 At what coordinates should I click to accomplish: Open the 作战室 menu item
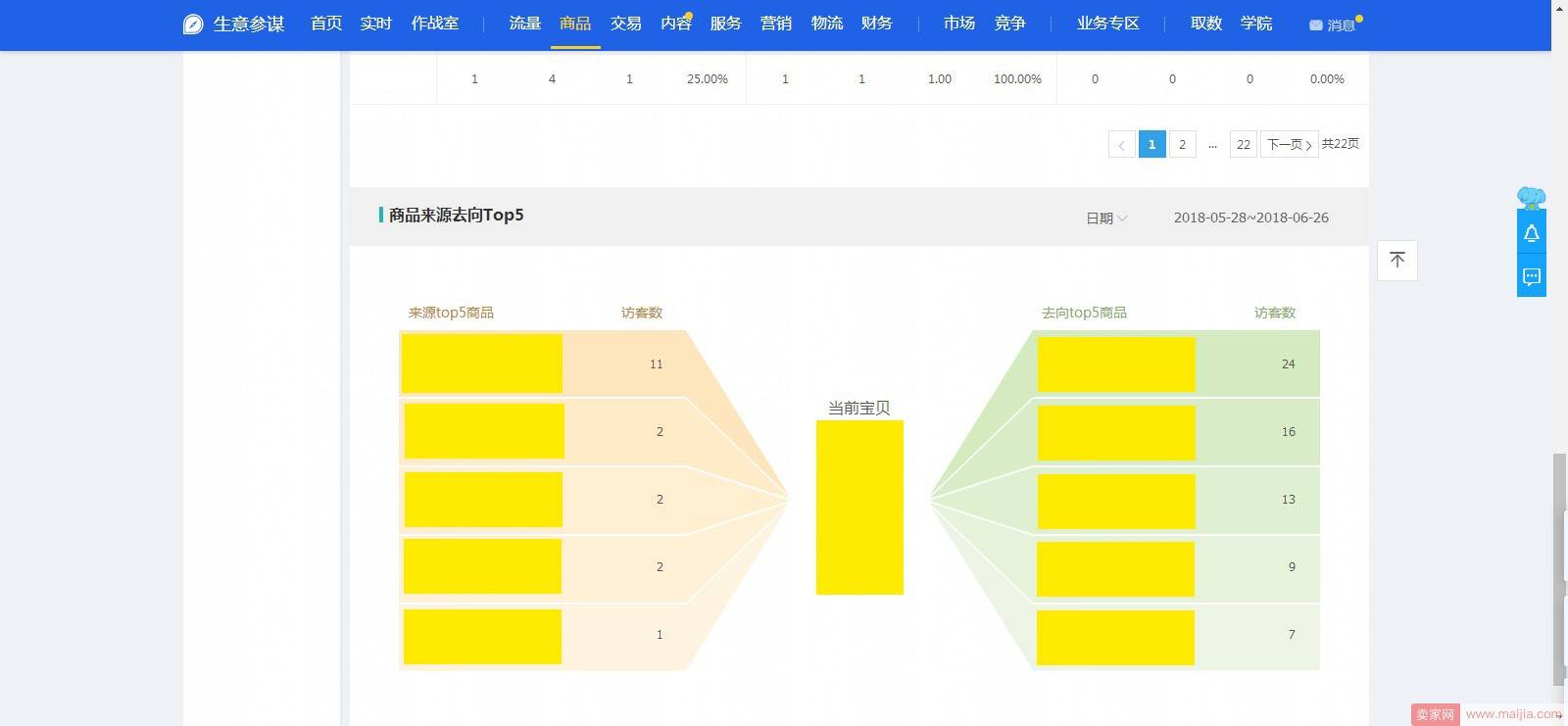click(x=434, y=24)
